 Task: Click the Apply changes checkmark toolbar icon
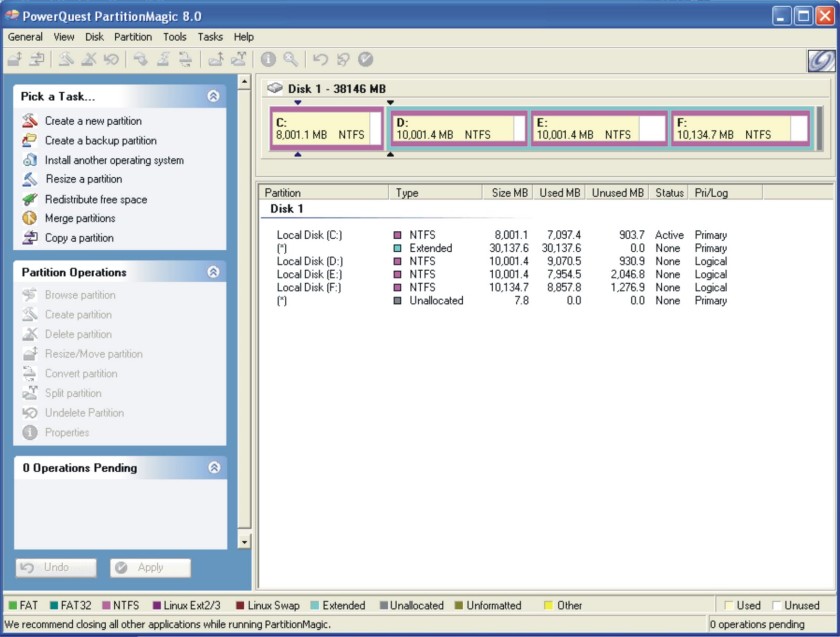(365, 59)
